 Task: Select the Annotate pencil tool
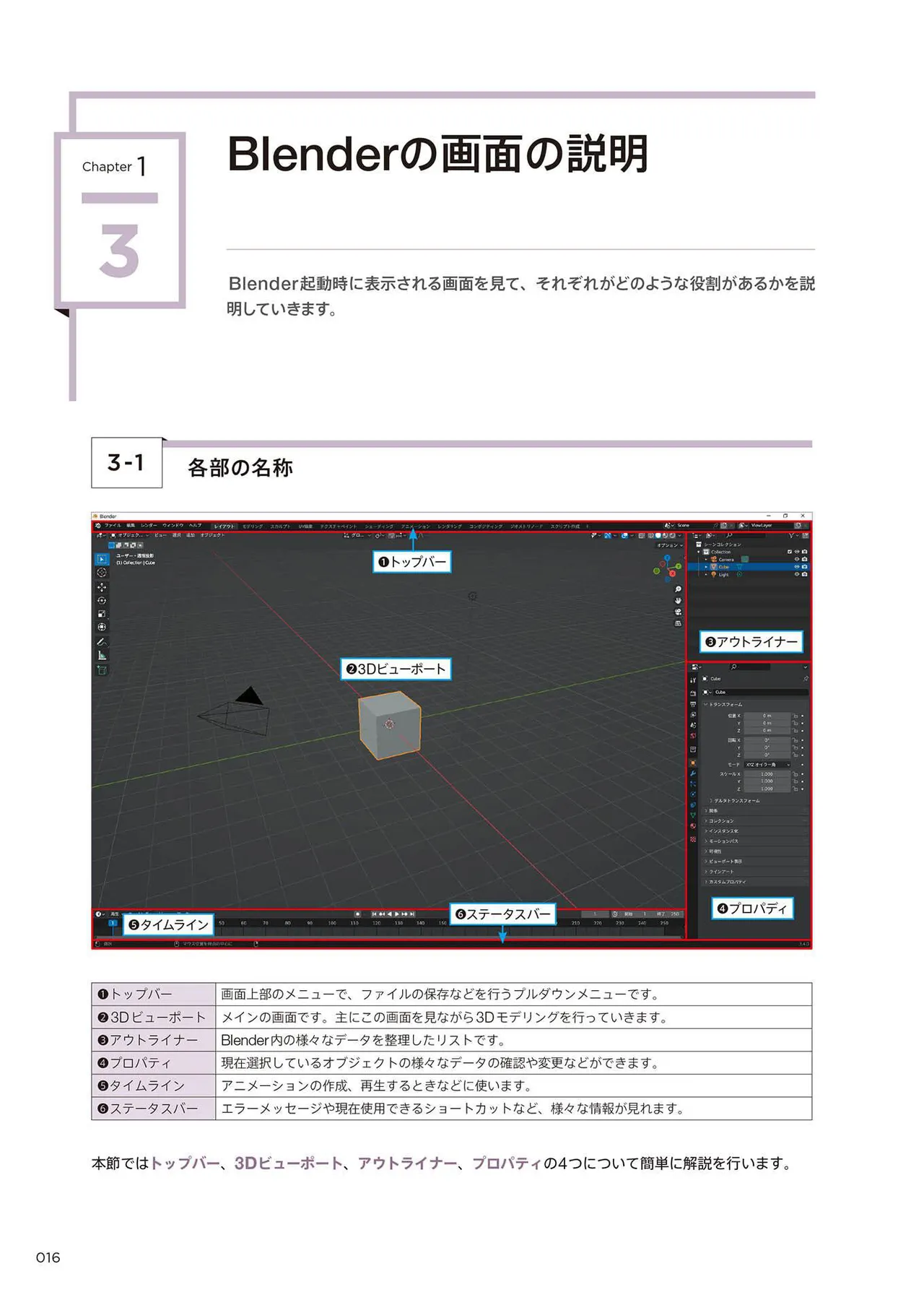coord(102,641)
